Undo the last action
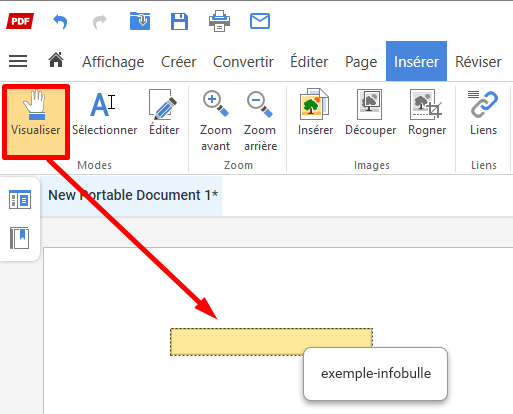Viewport: 513px width, 414px height. (60, 22)
